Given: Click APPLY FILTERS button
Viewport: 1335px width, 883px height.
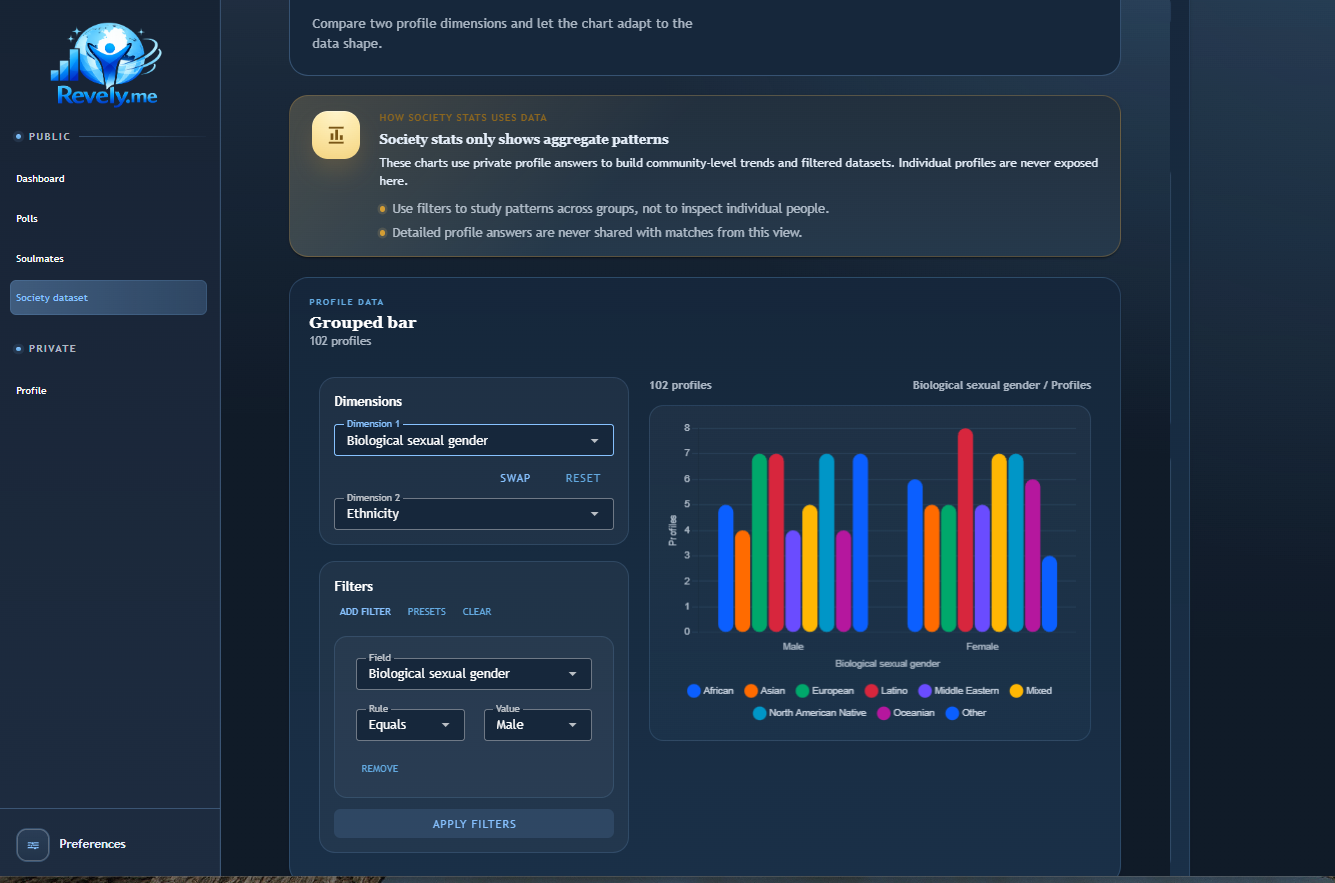Looking at the screenshot, I should click(474, 824).
